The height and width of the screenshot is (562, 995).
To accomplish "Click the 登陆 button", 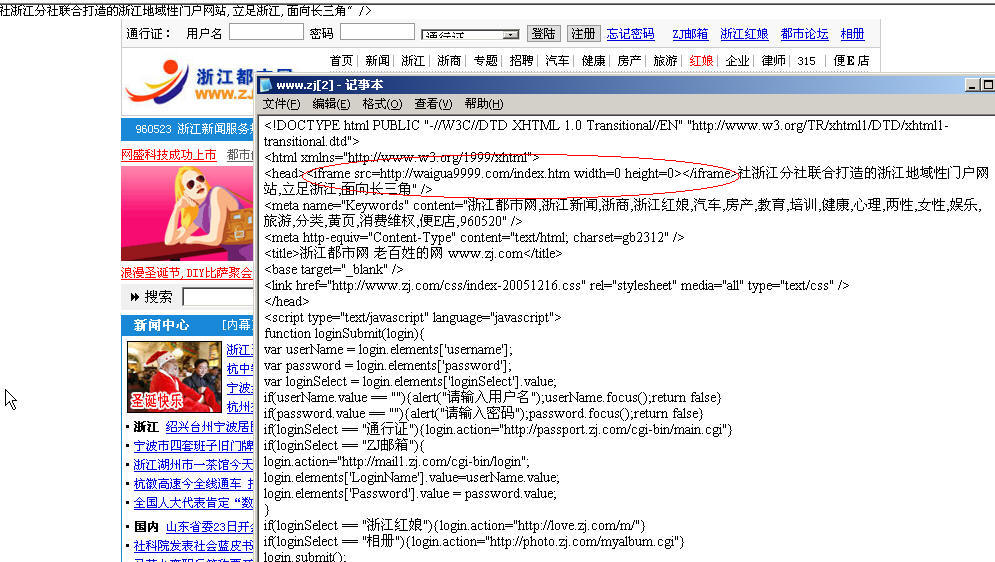I will pos(544,34).
